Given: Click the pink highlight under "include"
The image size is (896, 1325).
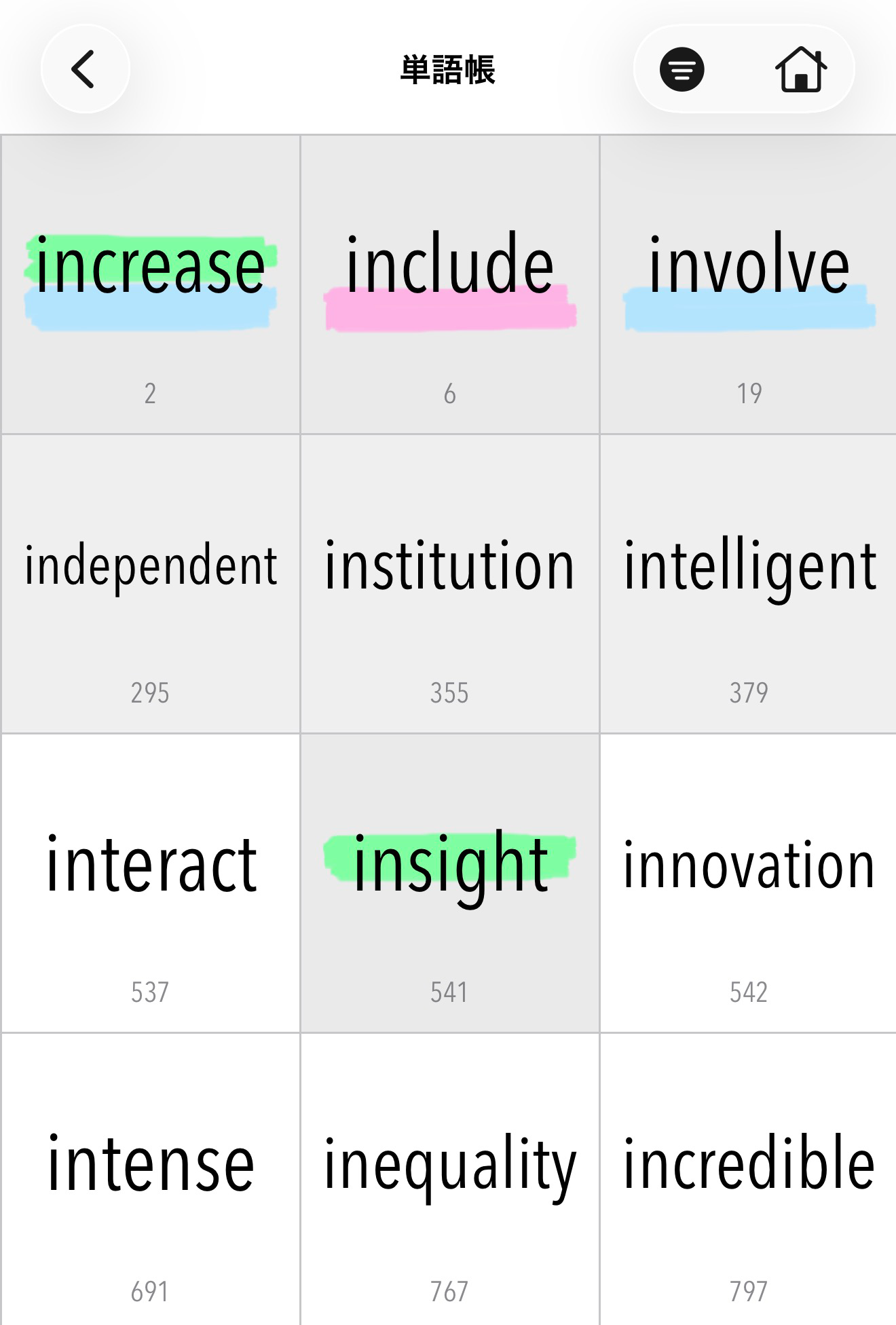Looking at the screenshot, I should click(451, 313).
